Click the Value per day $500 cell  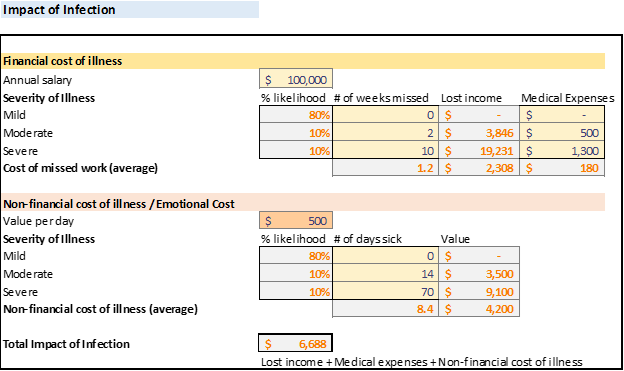[x=296, y=221]
